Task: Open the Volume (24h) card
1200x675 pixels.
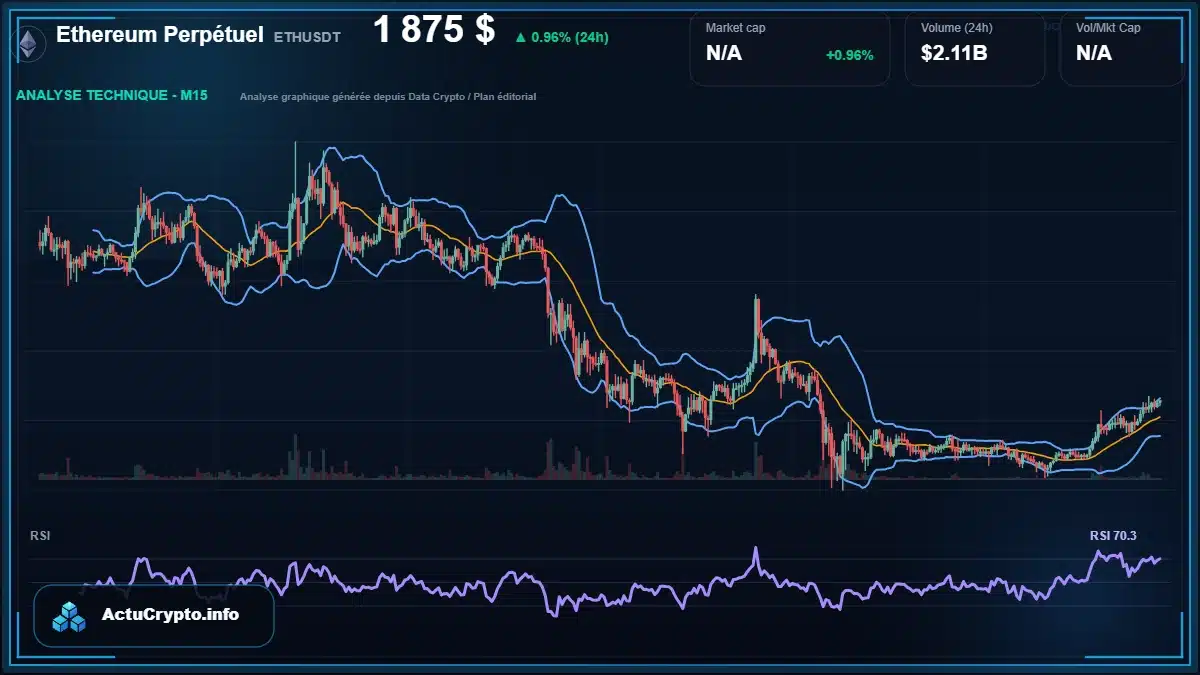Action: (x=974, y=49)
